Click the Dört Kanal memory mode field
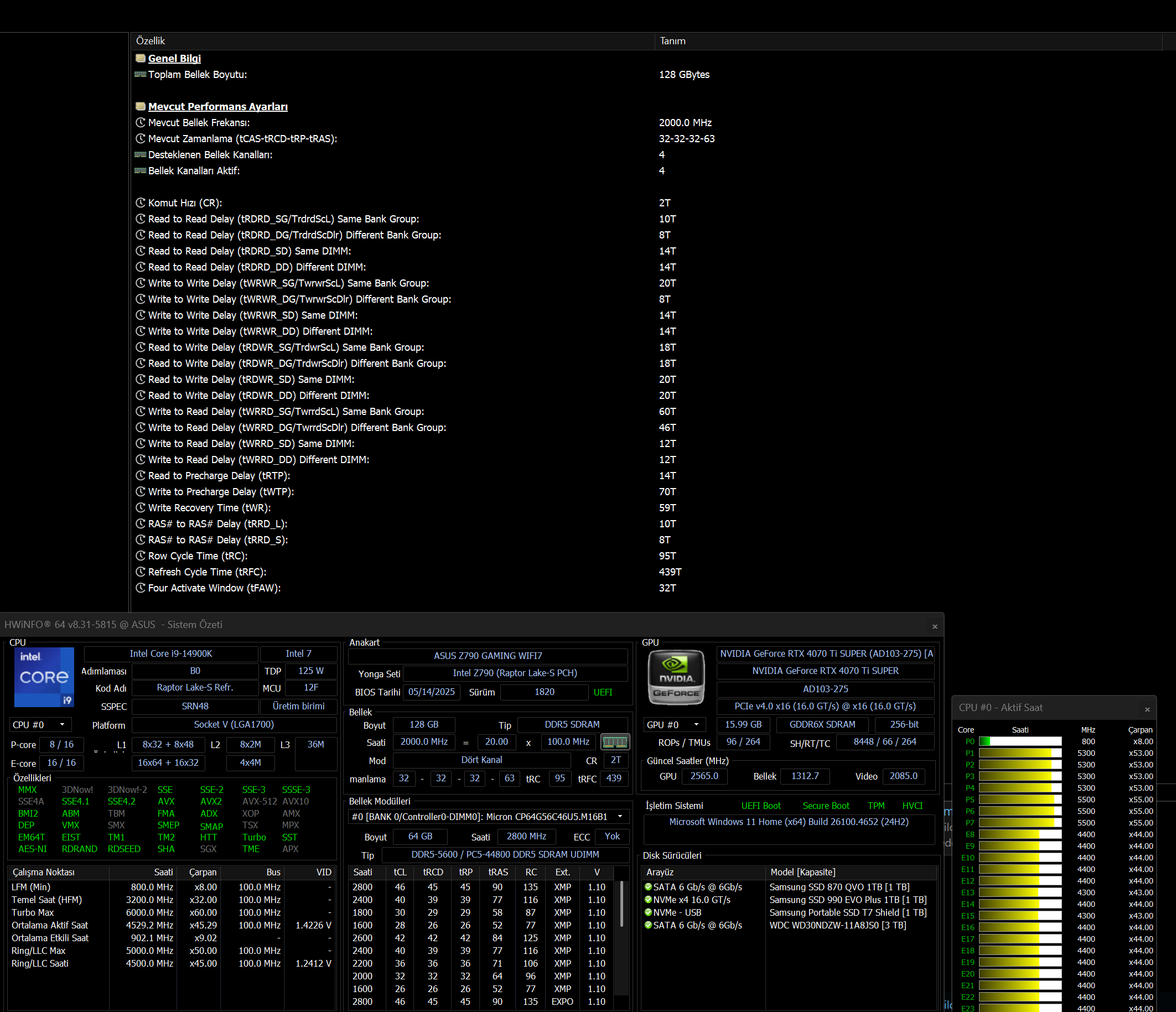This screenshot has width=1176, height=1012. tap(482, 760)
